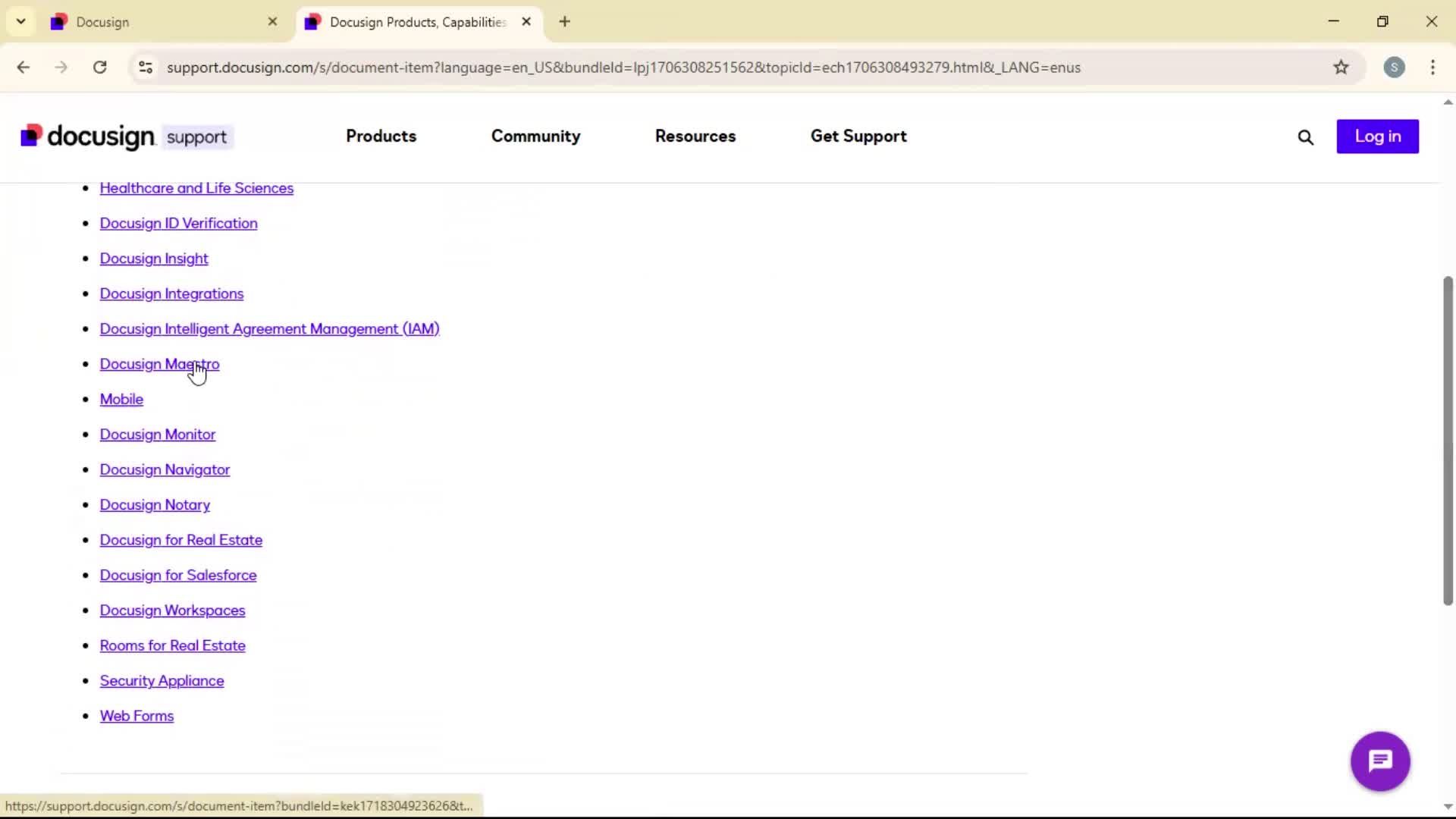Open the Resources menu
1456x819 pixels.
(x=695, y=136)
